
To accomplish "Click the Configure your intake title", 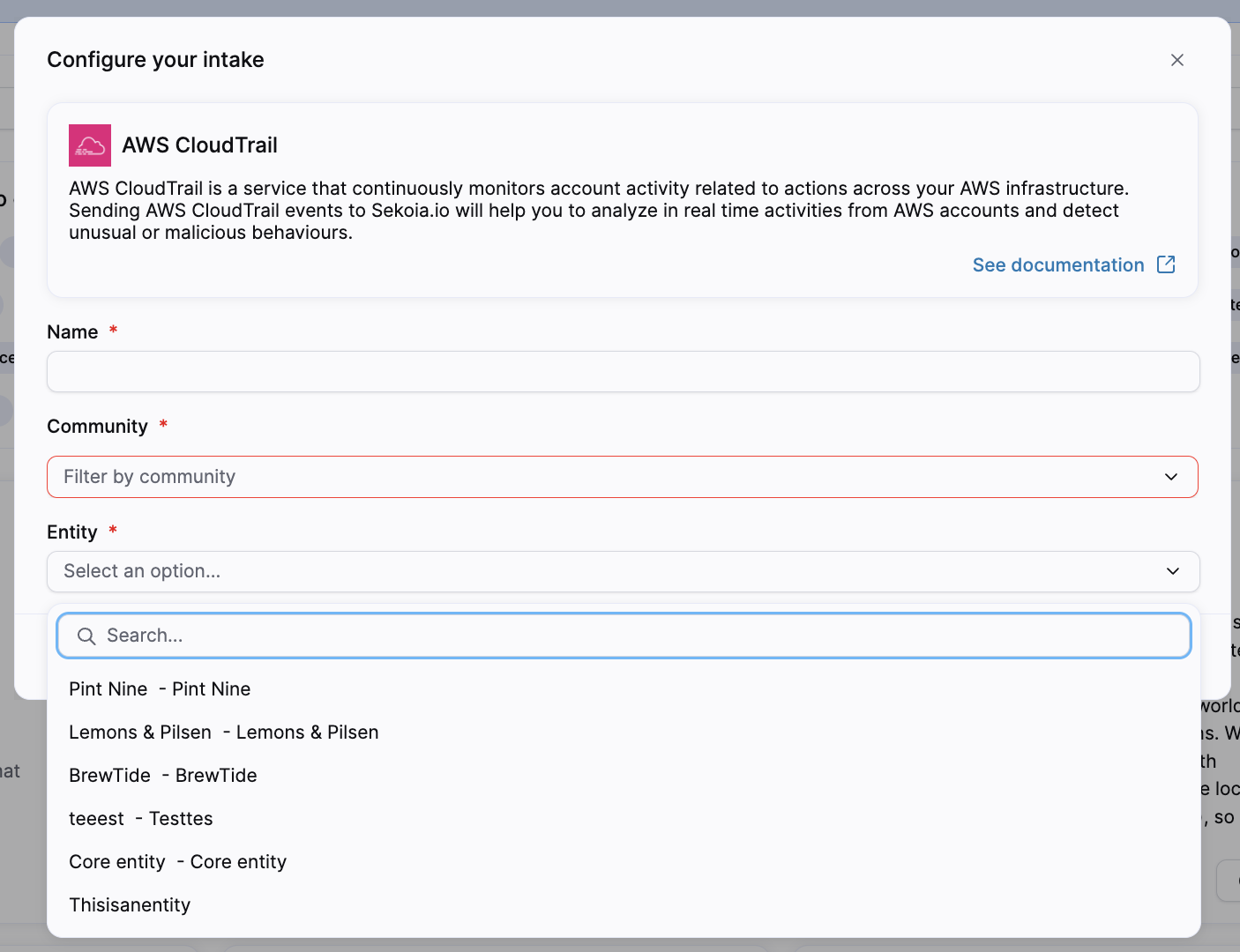I will click(x=155, y=60).
